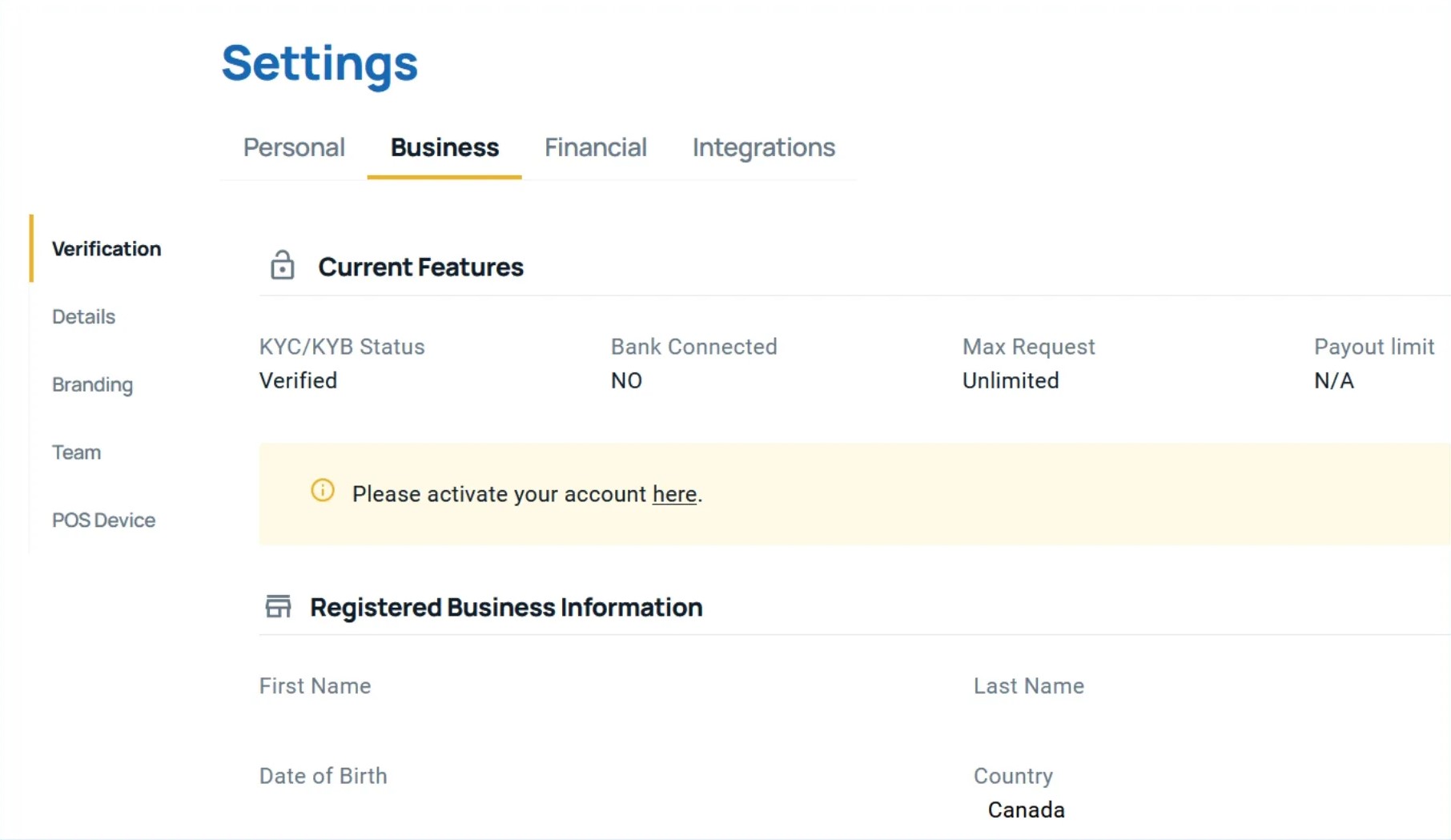Click the here link to activate account
Screen dimensions: 1451x840
(673, 494)
